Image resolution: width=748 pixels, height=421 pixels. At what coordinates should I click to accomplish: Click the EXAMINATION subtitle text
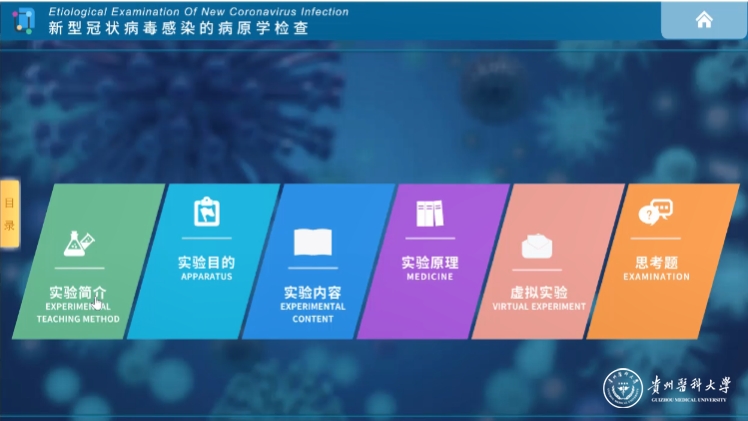[x=656, y=277]
